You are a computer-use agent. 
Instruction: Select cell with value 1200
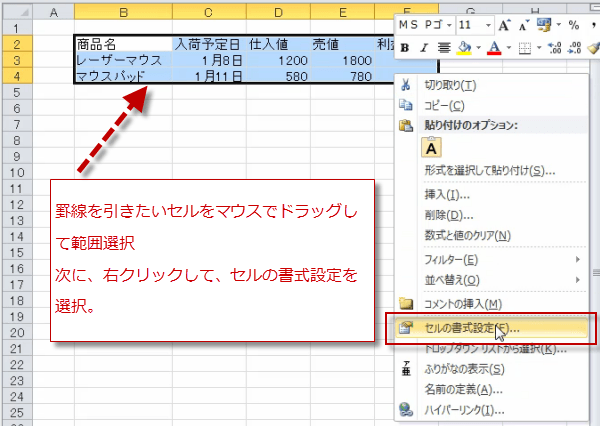click(278, 60)
